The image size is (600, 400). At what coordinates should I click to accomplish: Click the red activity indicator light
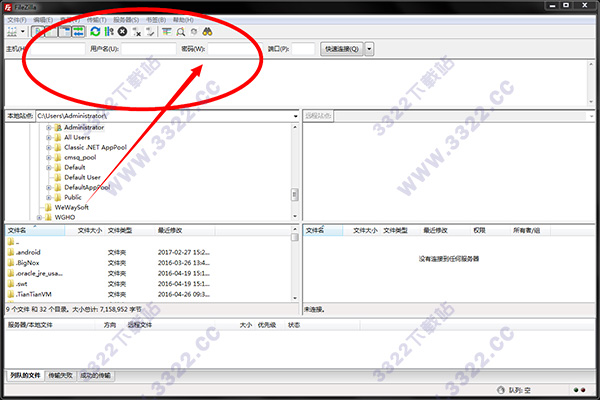coord(583,390)
